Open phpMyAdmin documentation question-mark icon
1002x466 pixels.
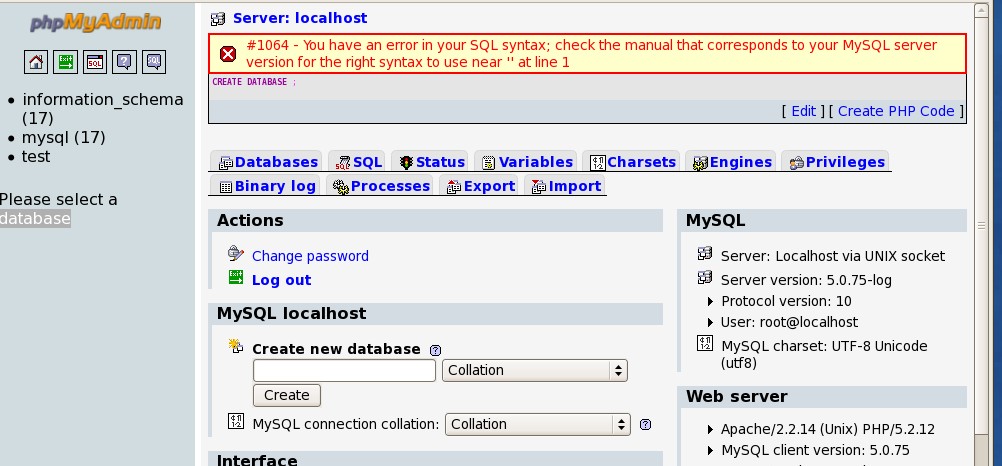tap(123, 62)
